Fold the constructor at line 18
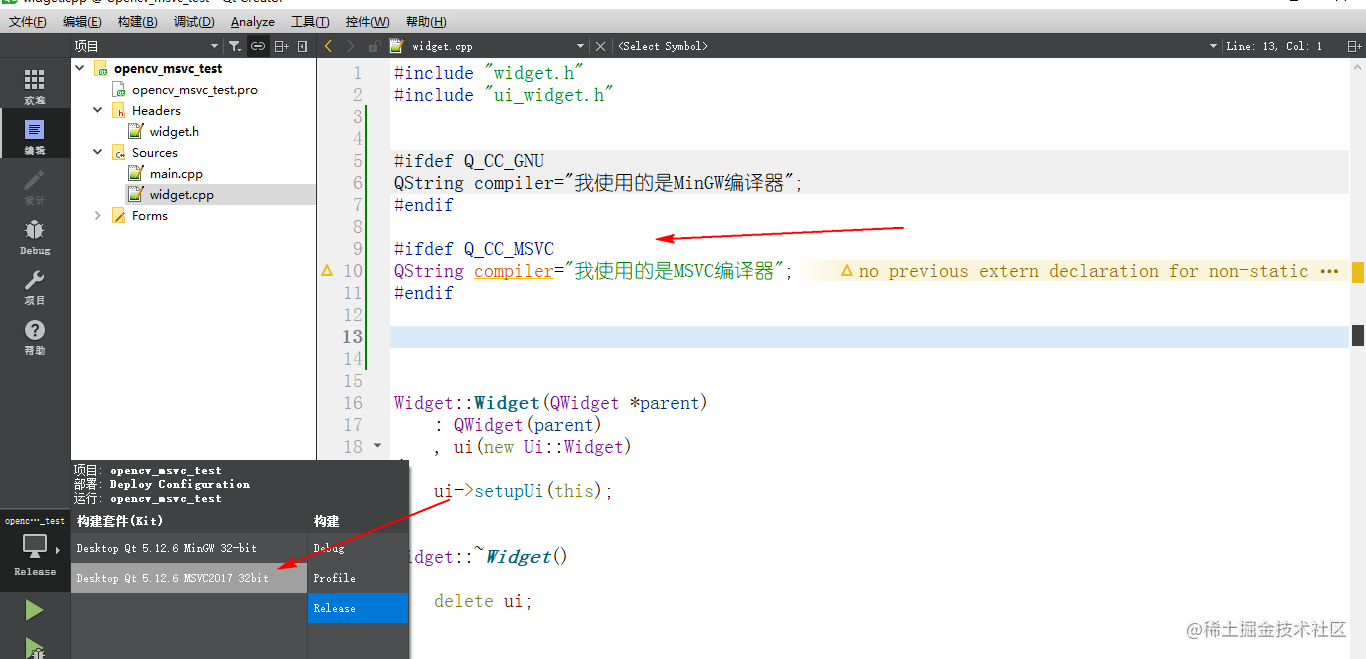 click(x=377, y=446)
